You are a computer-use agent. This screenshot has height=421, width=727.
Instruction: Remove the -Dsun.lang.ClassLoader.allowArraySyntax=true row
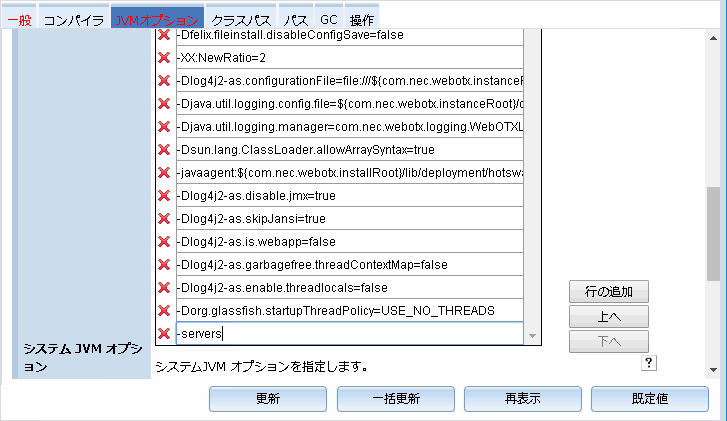(x=164, y=150)
